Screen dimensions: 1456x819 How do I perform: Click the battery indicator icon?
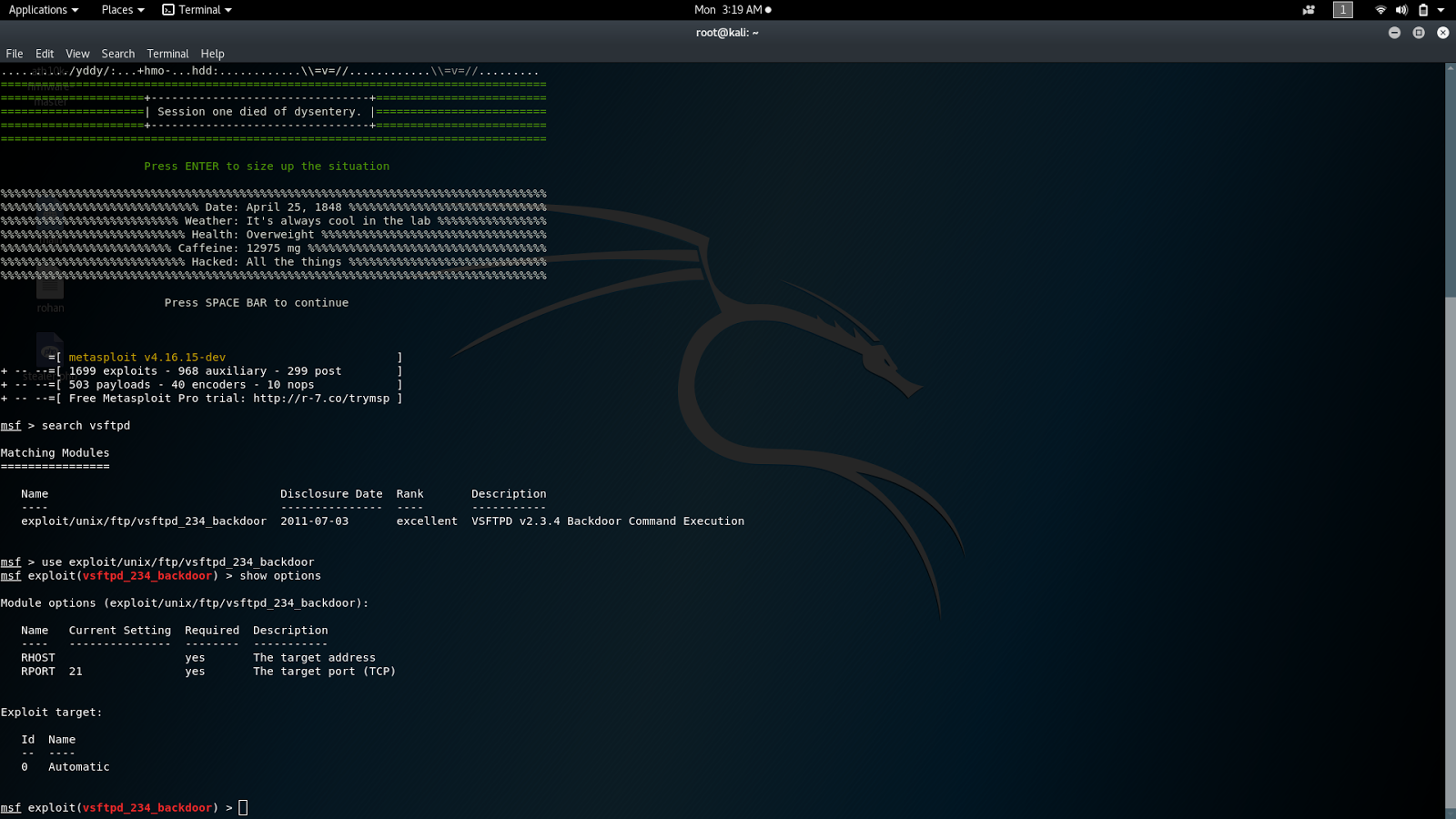pos(1421,10)
